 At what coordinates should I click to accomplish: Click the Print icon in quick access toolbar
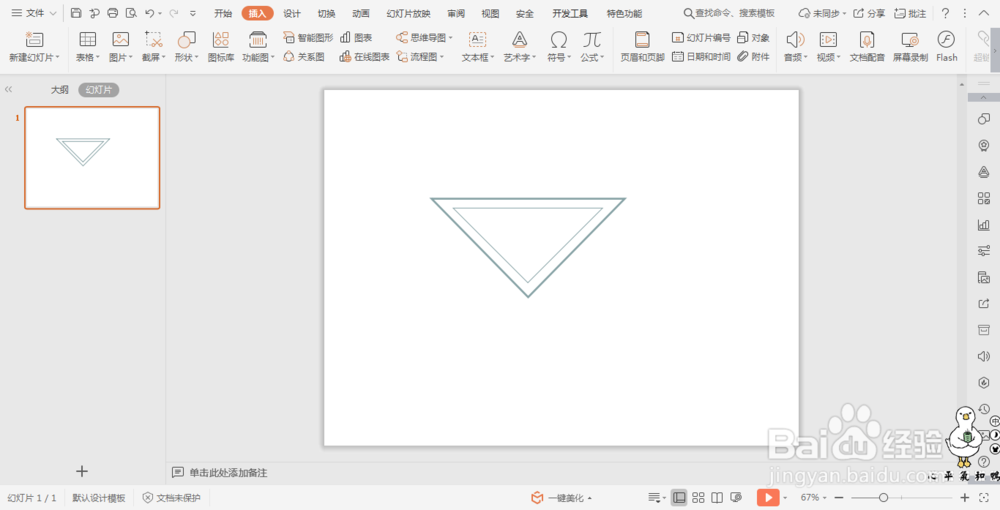click(113, 13)
